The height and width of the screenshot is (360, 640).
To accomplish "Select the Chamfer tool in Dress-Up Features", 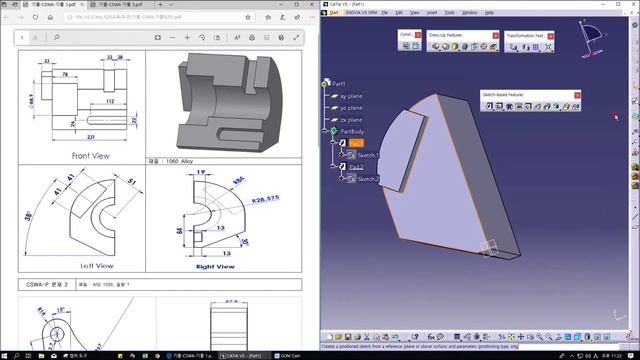I will [445, 47].
